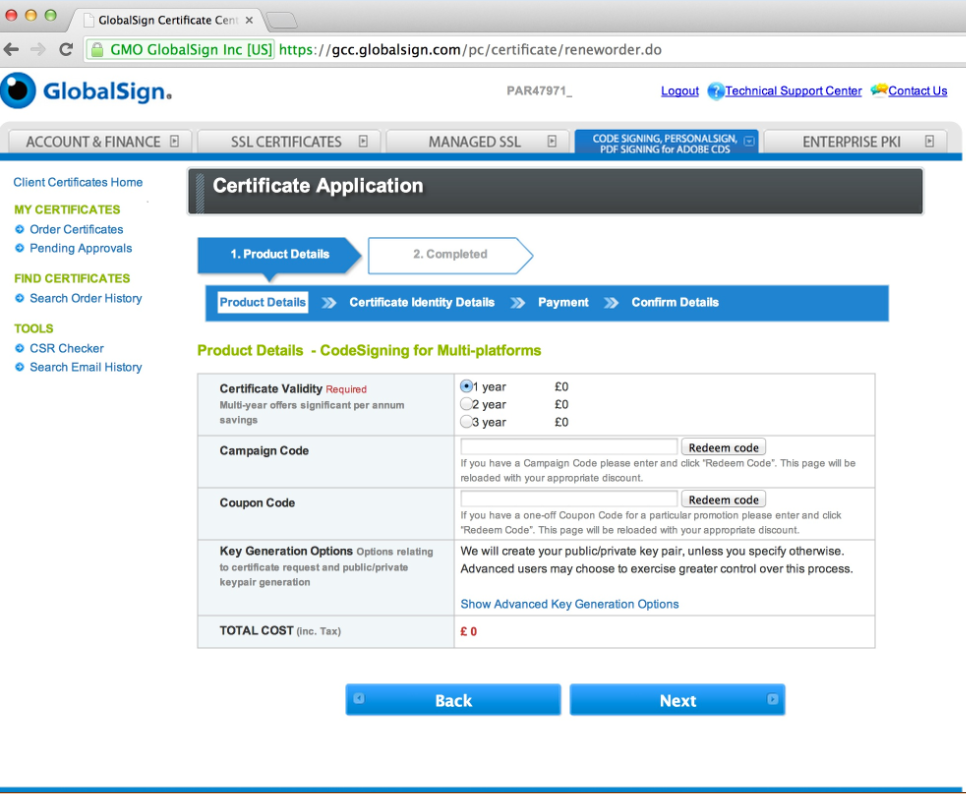Screen dimensions: 966x794
Task: Click the Campaign Code text field
Action: pos(569,447)
